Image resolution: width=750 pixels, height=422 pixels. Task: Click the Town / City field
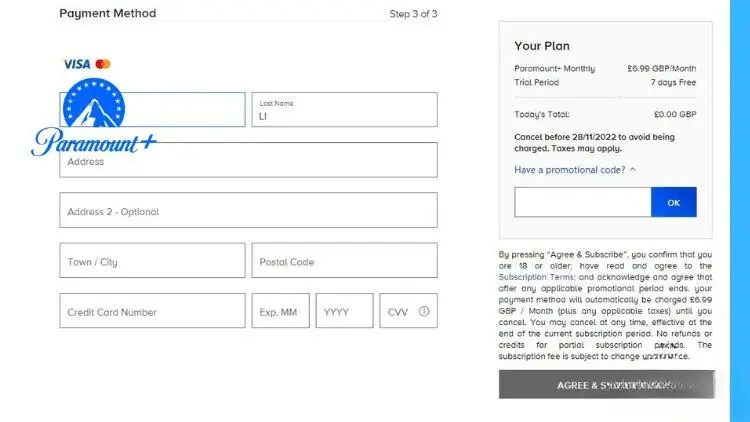pos(152,261)
